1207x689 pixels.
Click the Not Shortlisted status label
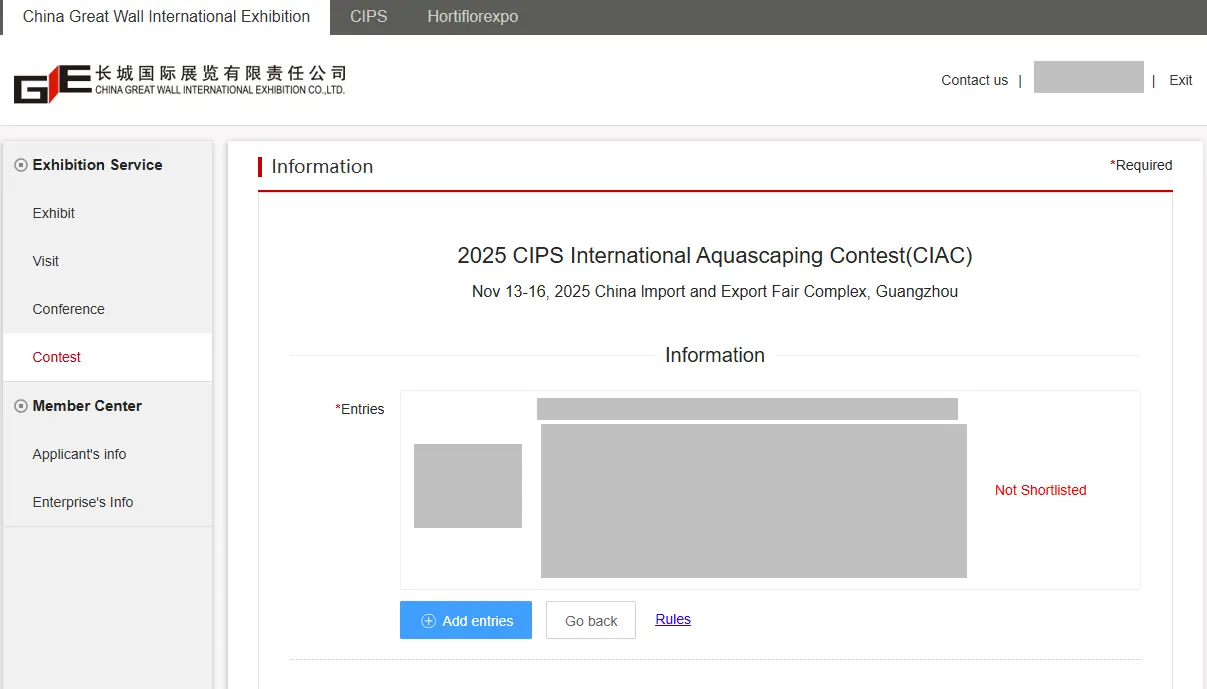[1040, 490]
